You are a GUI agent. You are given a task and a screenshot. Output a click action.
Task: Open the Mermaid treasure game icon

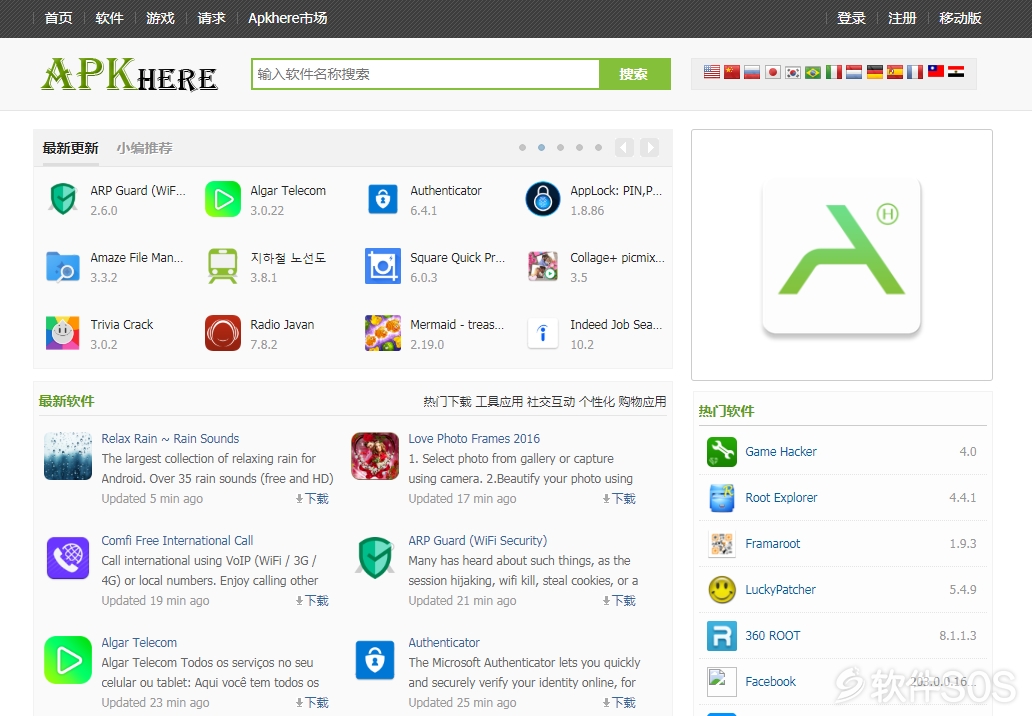(383, 334)
